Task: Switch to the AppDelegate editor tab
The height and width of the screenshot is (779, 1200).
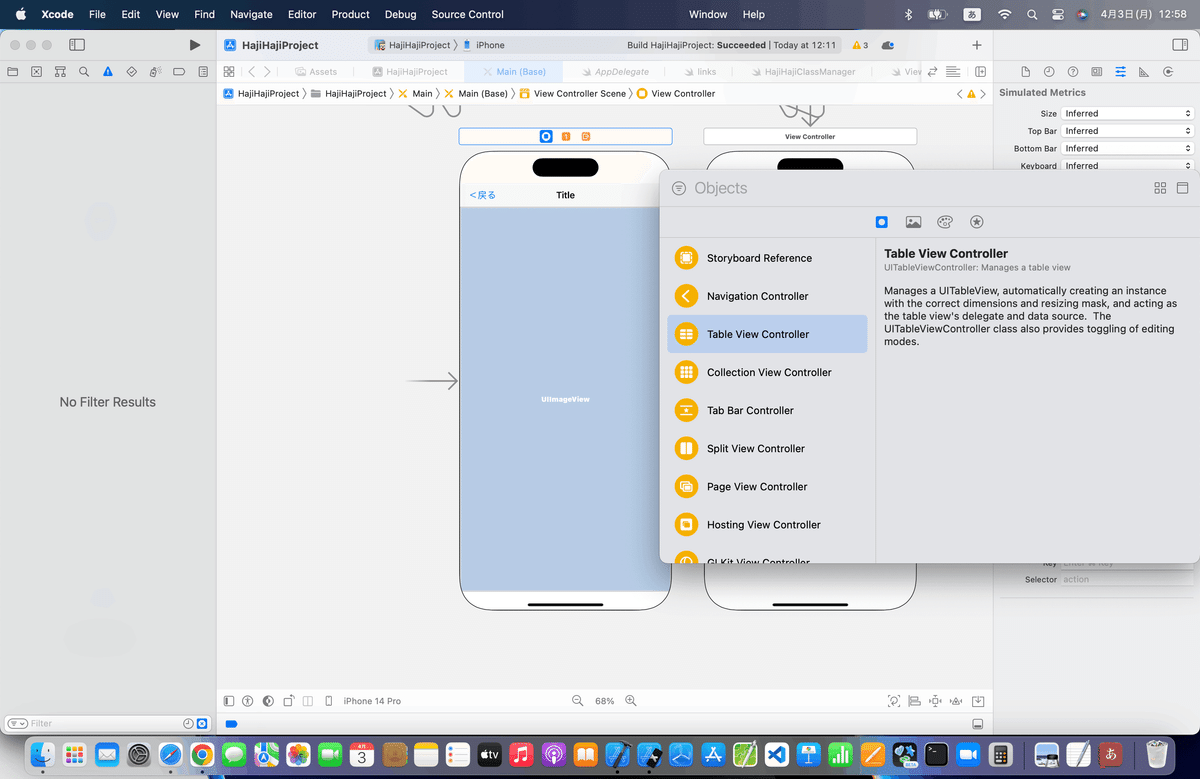Action: click(614, 72)
